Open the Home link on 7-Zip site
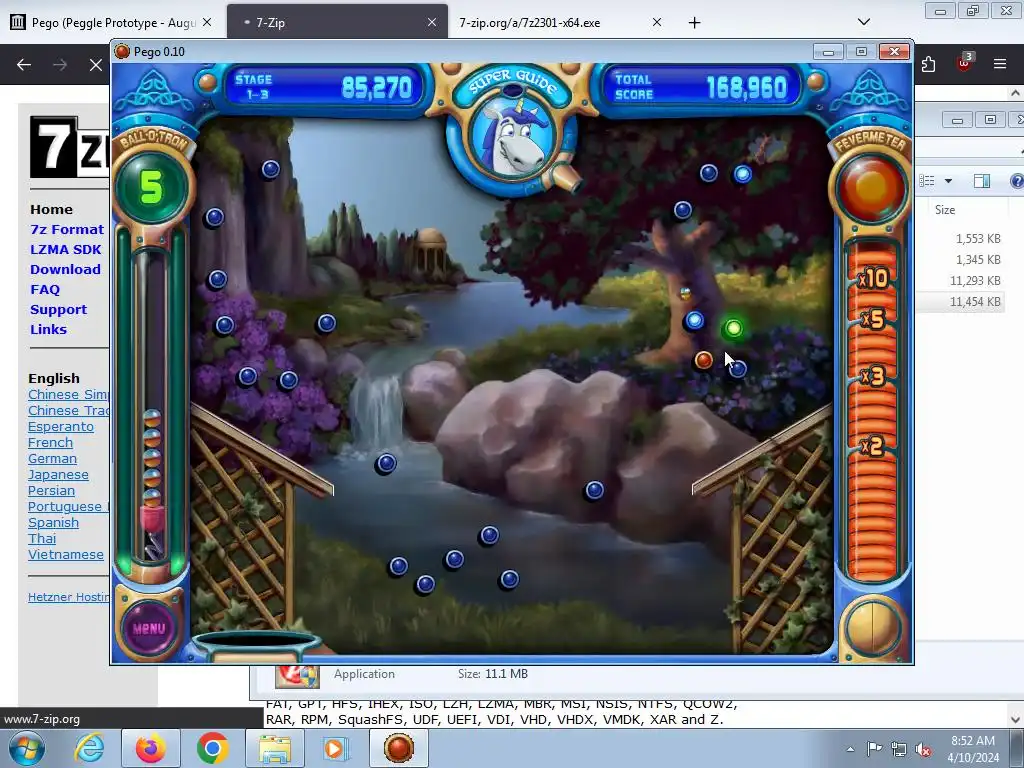 [51, 210]
